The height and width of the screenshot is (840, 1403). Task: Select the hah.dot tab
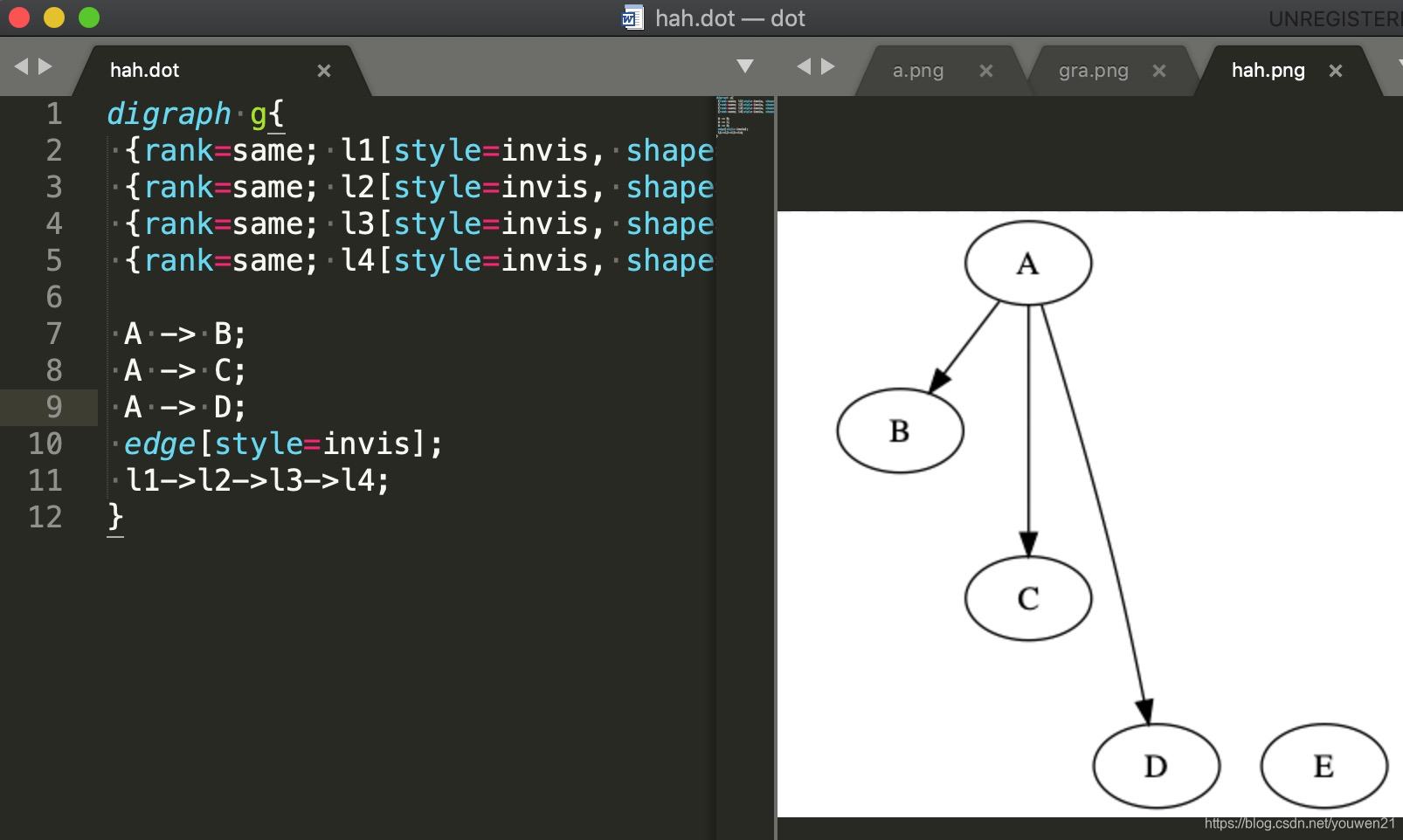(x=144, y=70)
